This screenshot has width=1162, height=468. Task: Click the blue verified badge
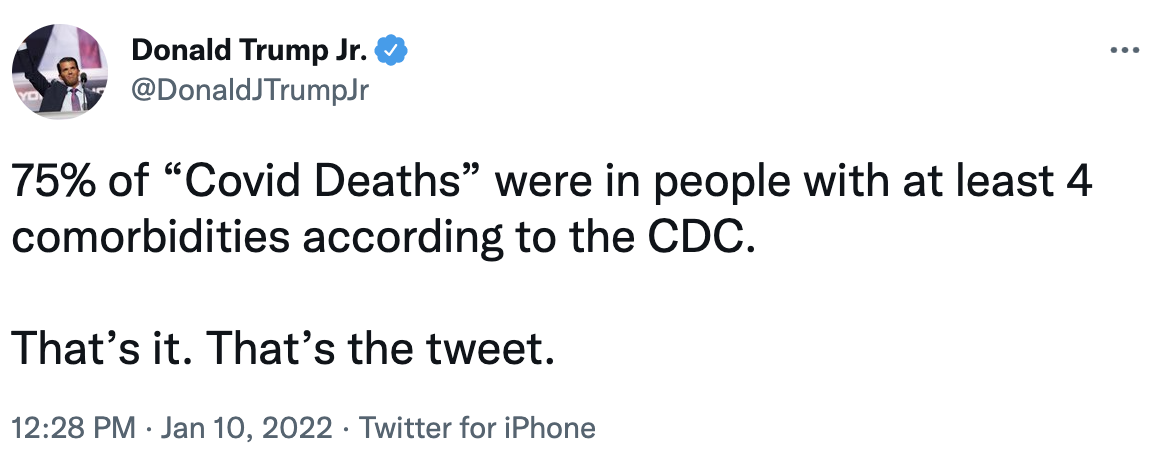click(390, 50)
